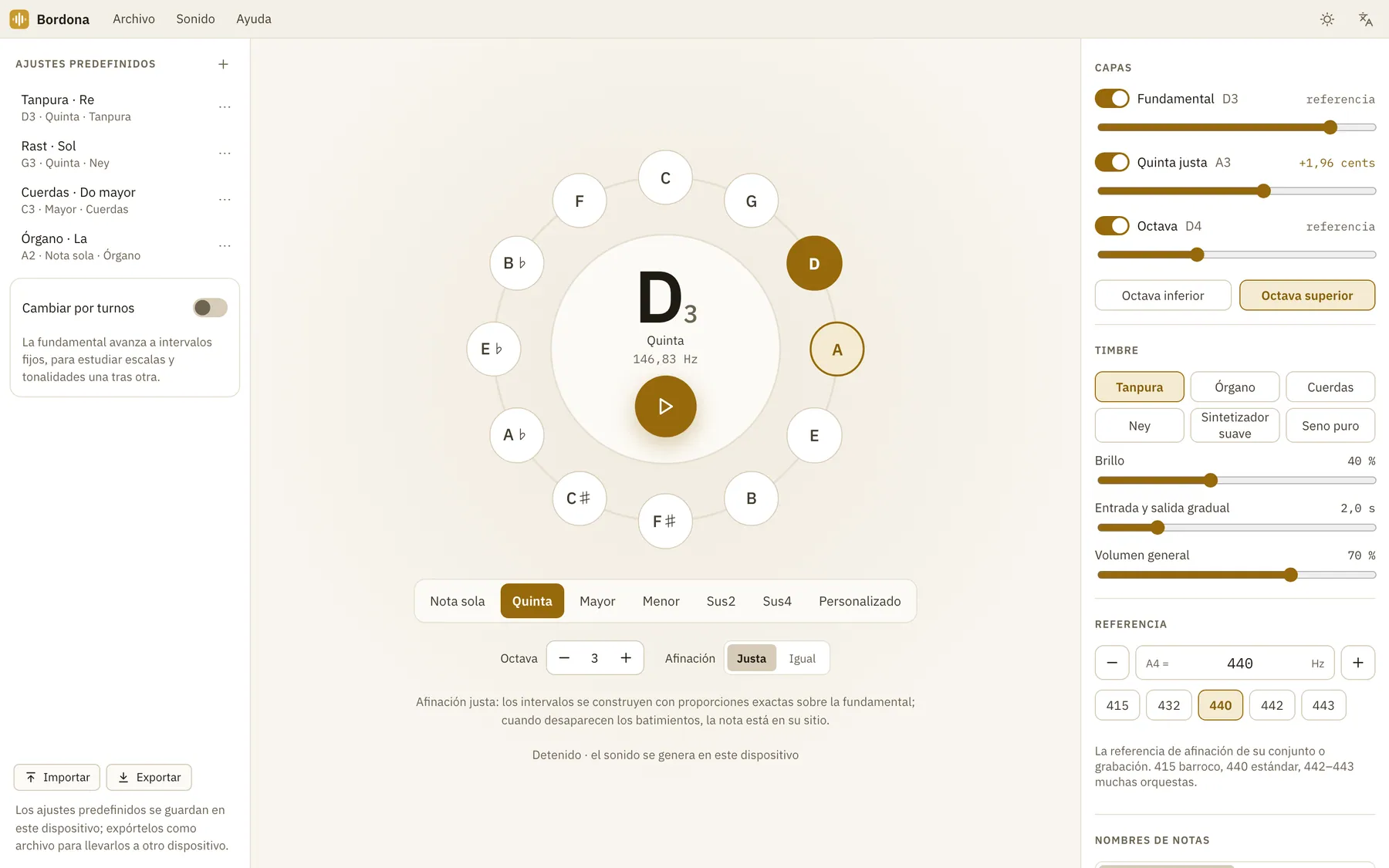Decrease reference pitch with minus button
Viewport: 1389px width, 868px height.
pyautogui.click(x=1112, y=663)
